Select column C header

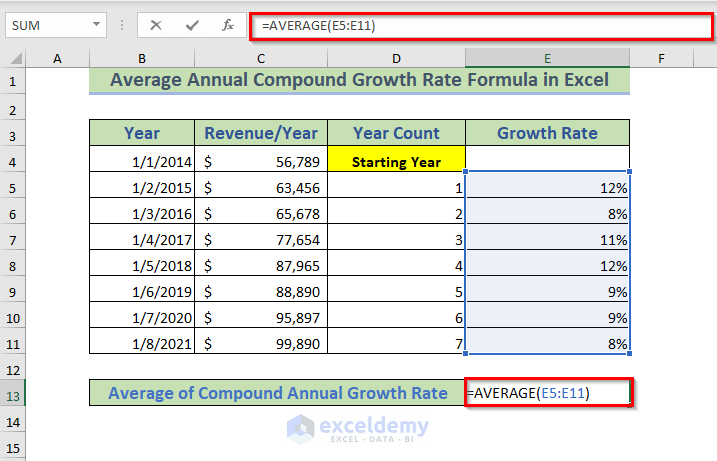pos(261,59)
